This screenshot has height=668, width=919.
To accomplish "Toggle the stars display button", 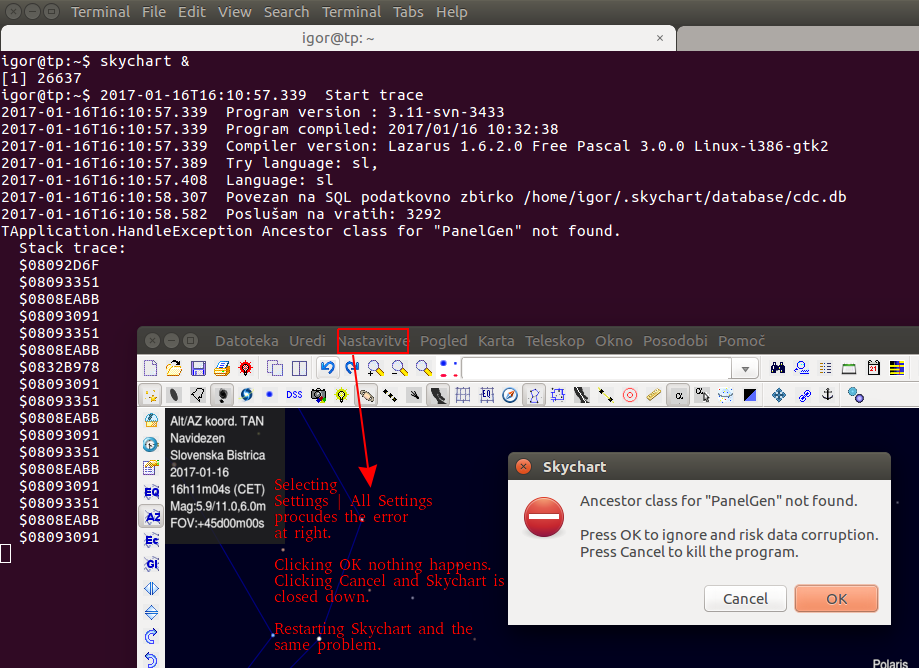I will (151, 396).
